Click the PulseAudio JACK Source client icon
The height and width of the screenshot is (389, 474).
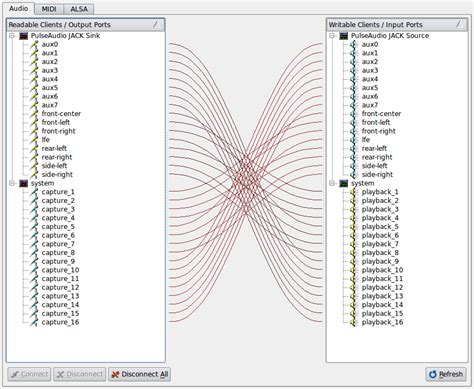(343, 36)
